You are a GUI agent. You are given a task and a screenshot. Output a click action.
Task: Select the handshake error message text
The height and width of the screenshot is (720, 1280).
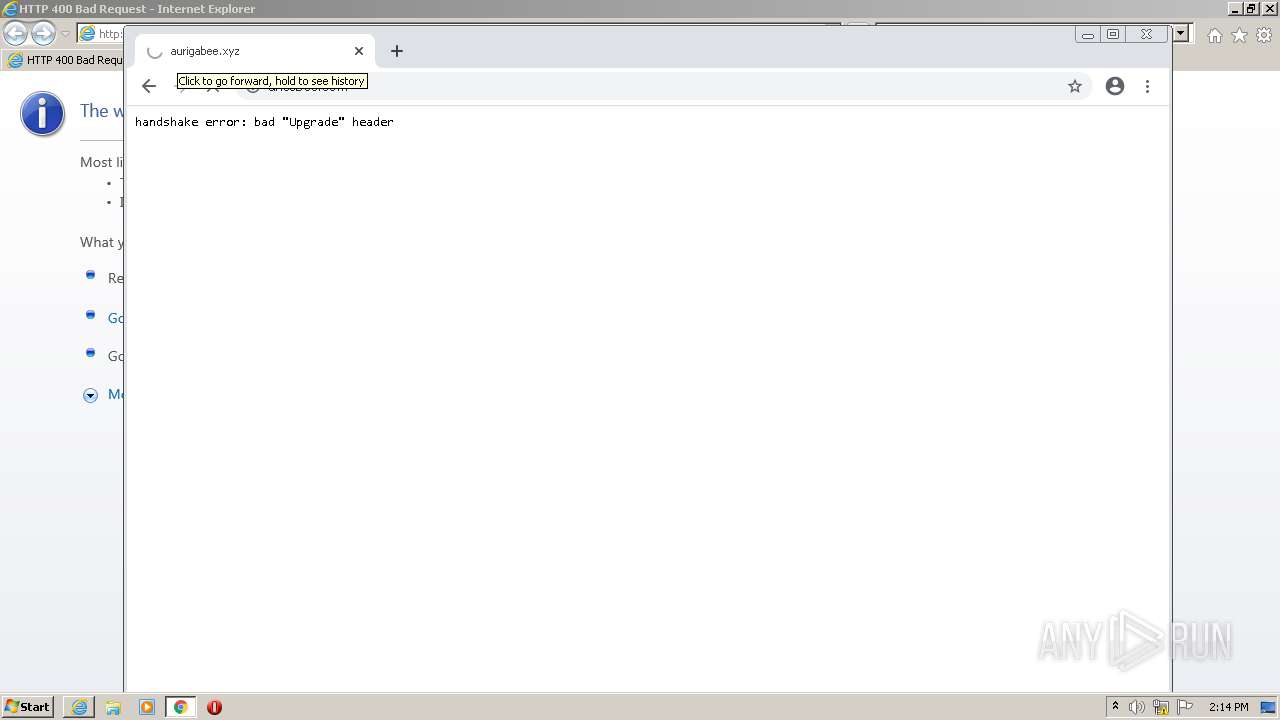coord(264,122)
